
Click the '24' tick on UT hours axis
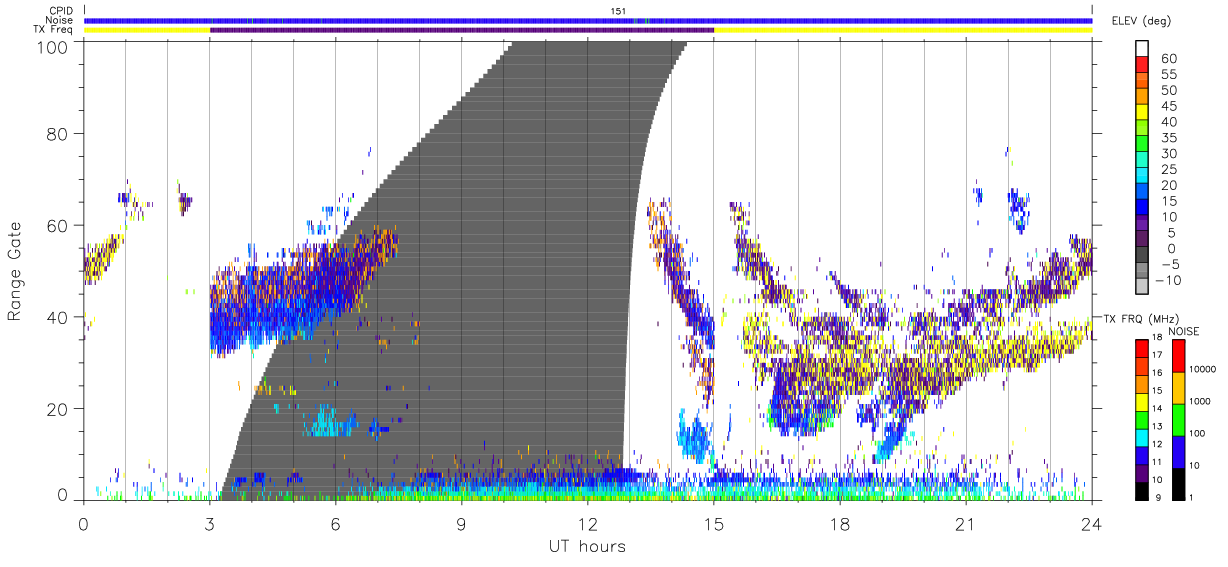[1092, 524]
